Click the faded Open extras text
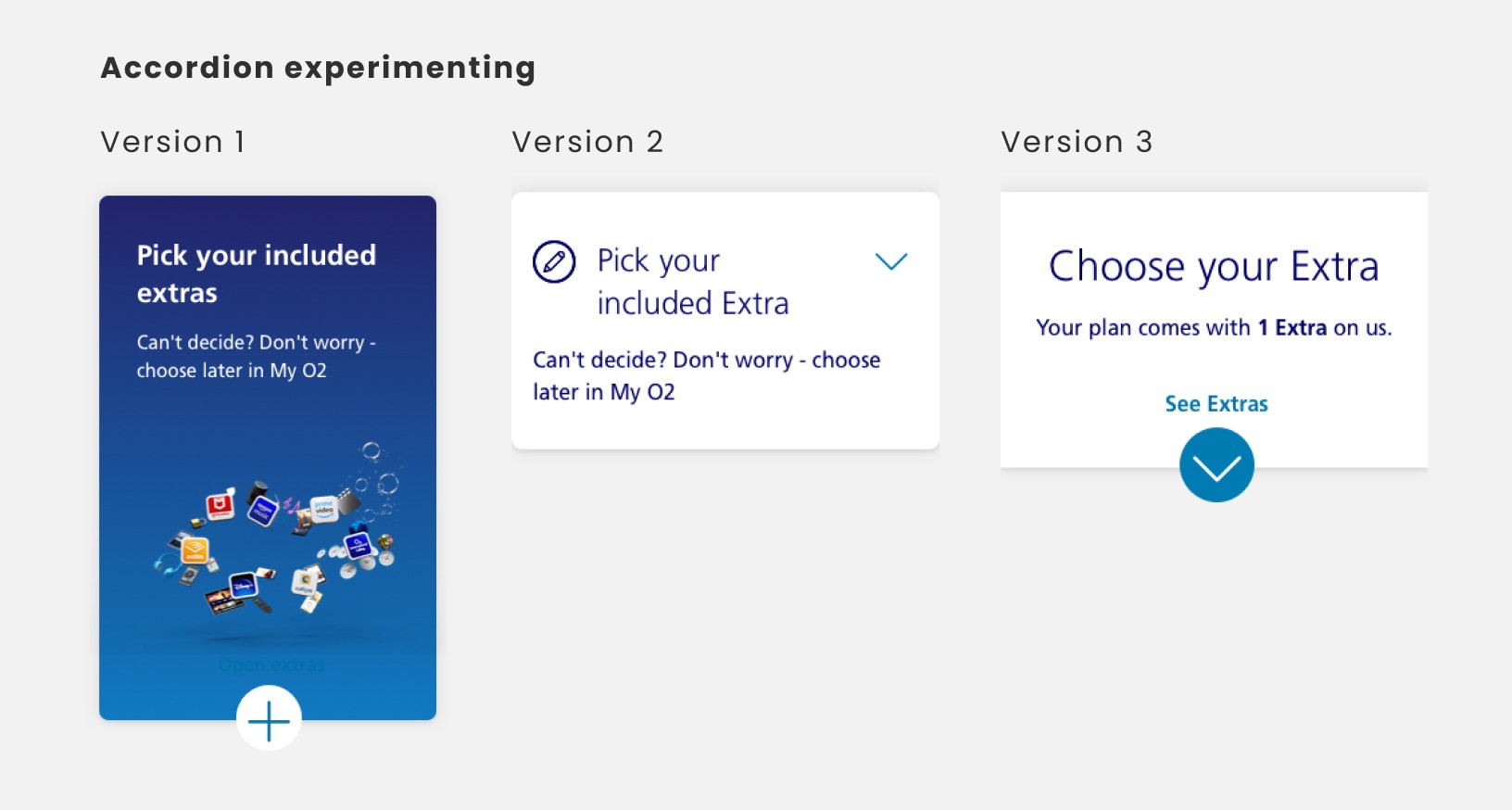The height and width of the screenshot is (810, 1512). pyautogui.click(x=271, y=664)
